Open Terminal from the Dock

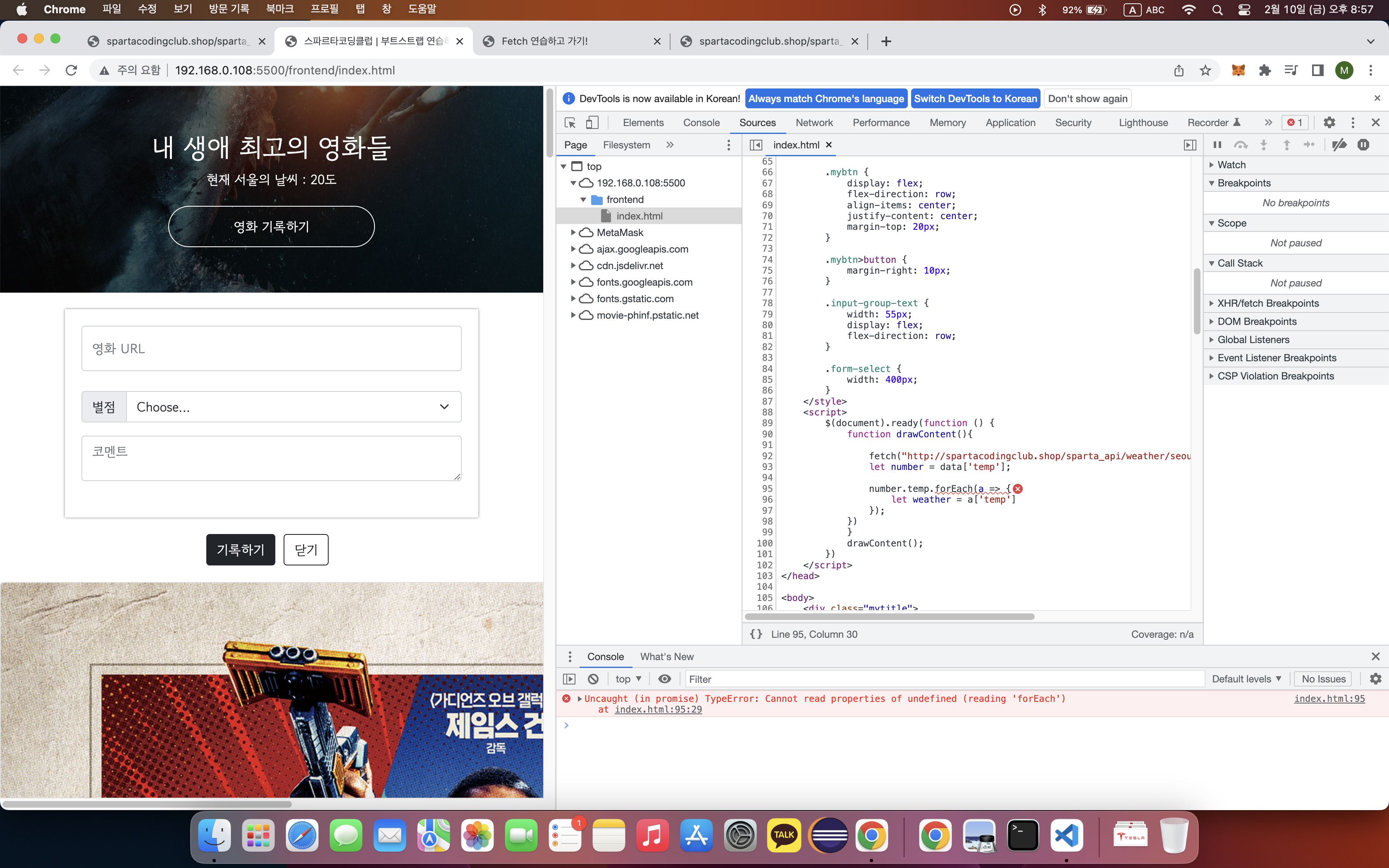1023,835
